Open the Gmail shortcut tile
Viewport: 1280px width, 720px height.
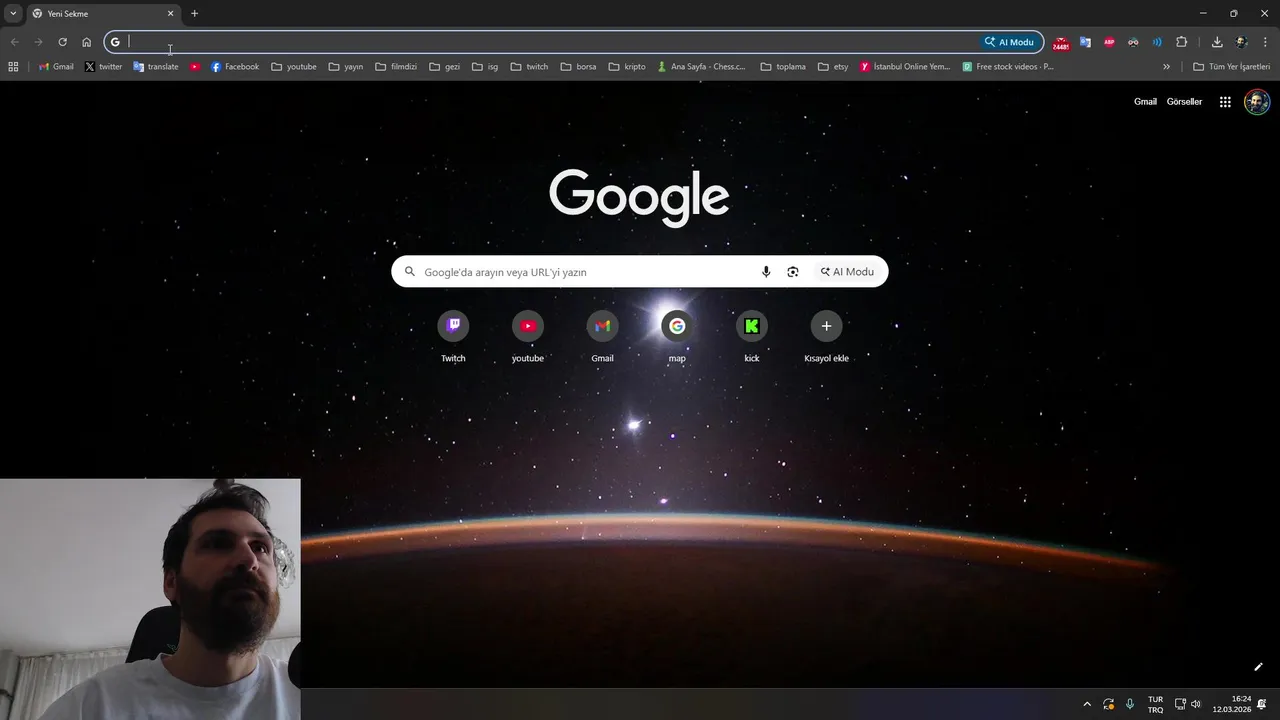click(602, 336)
